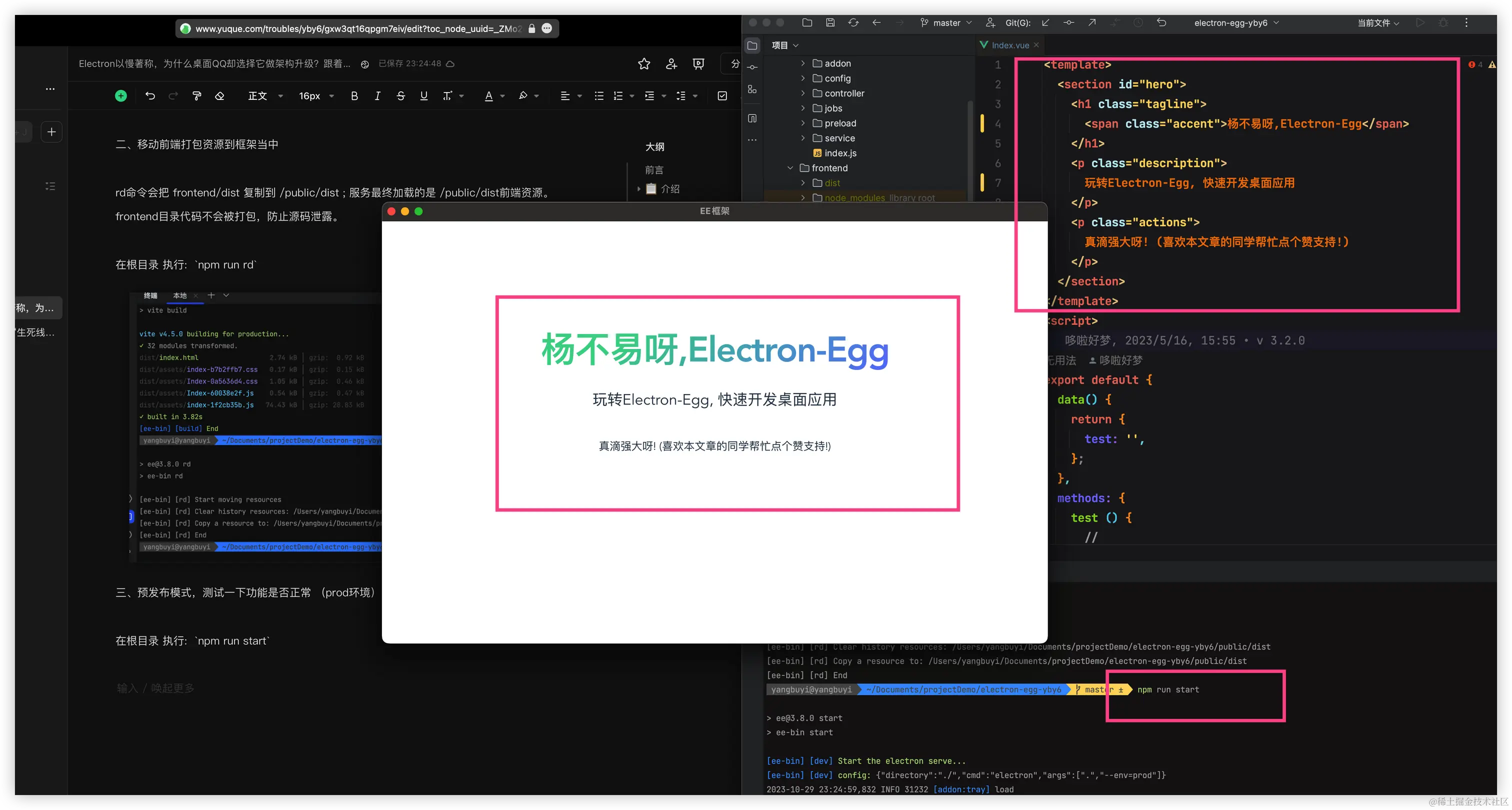Screen dimensions: 1512x810
Task: Click the Git push arrow icon
Action: point(1091,23)
